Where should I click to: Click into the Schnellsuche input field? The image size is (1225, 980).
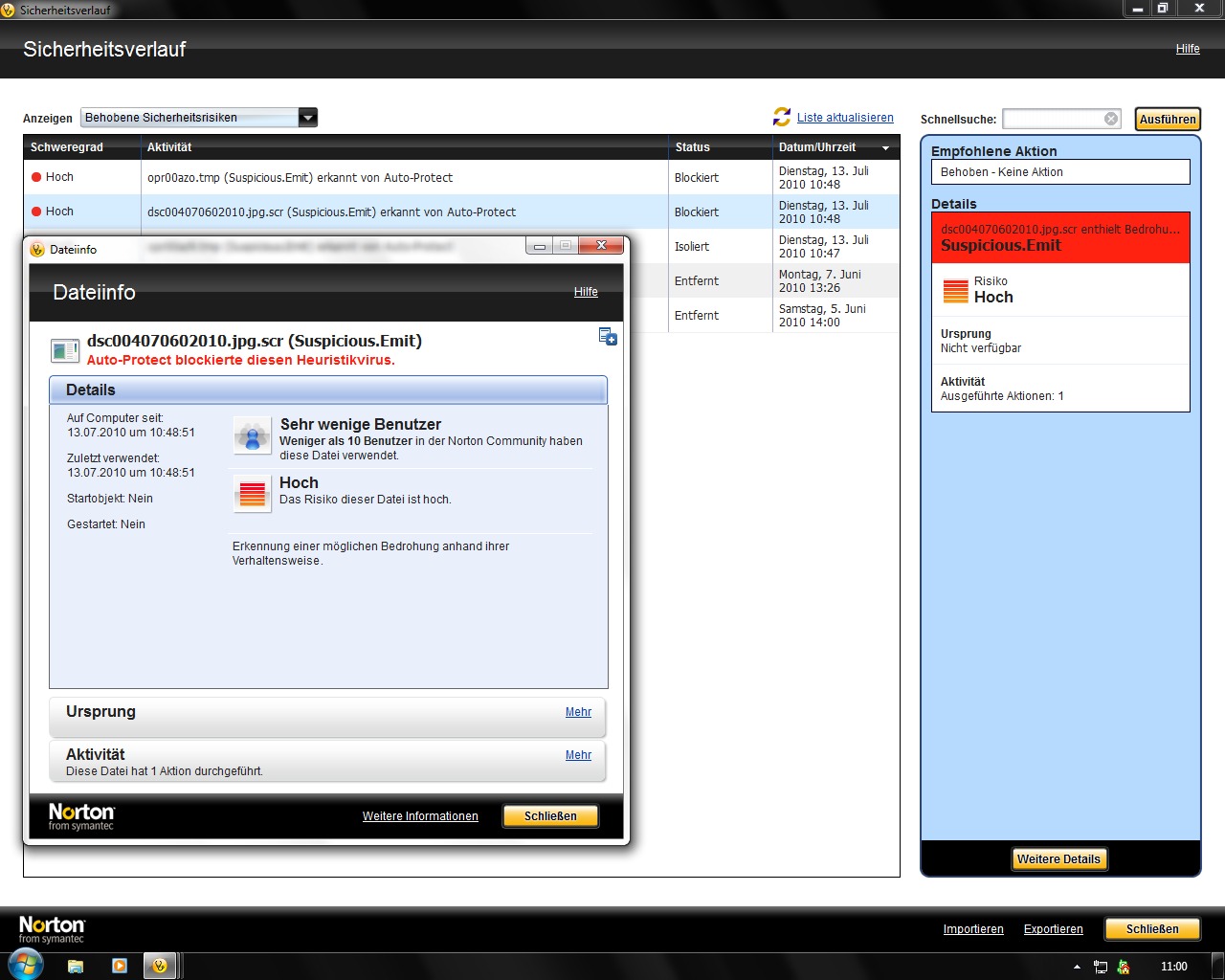pos(1053,119)
